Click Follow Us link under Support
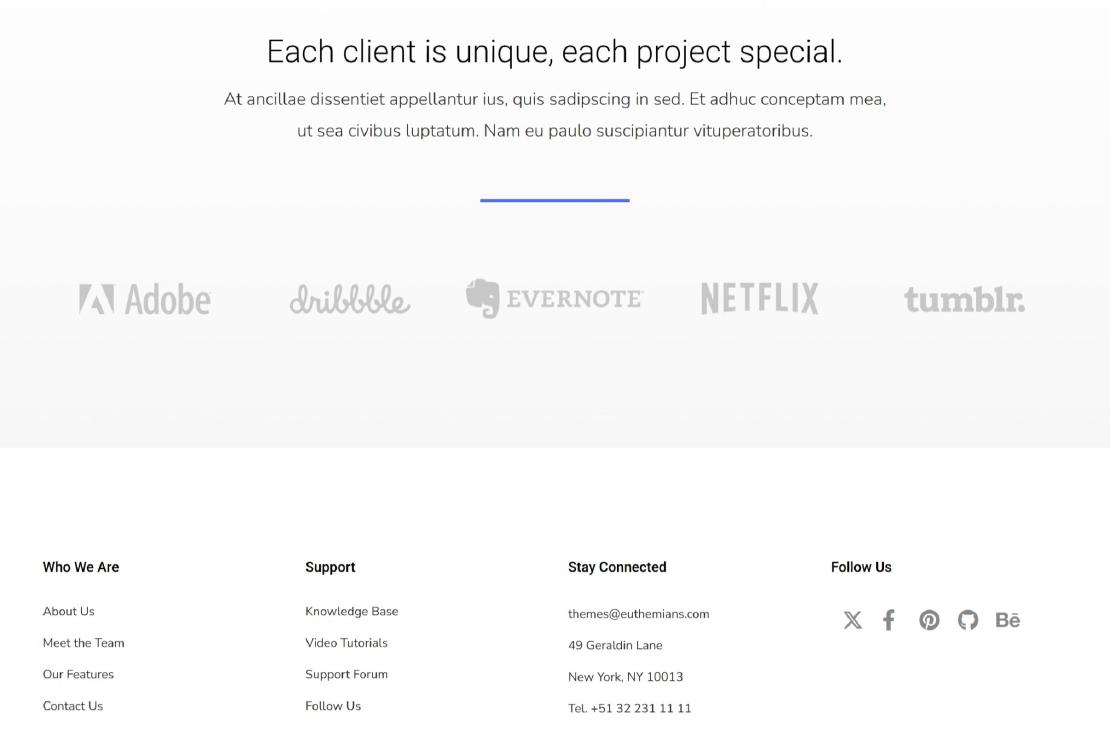The image size is (1110, 740). pos(333,706)
